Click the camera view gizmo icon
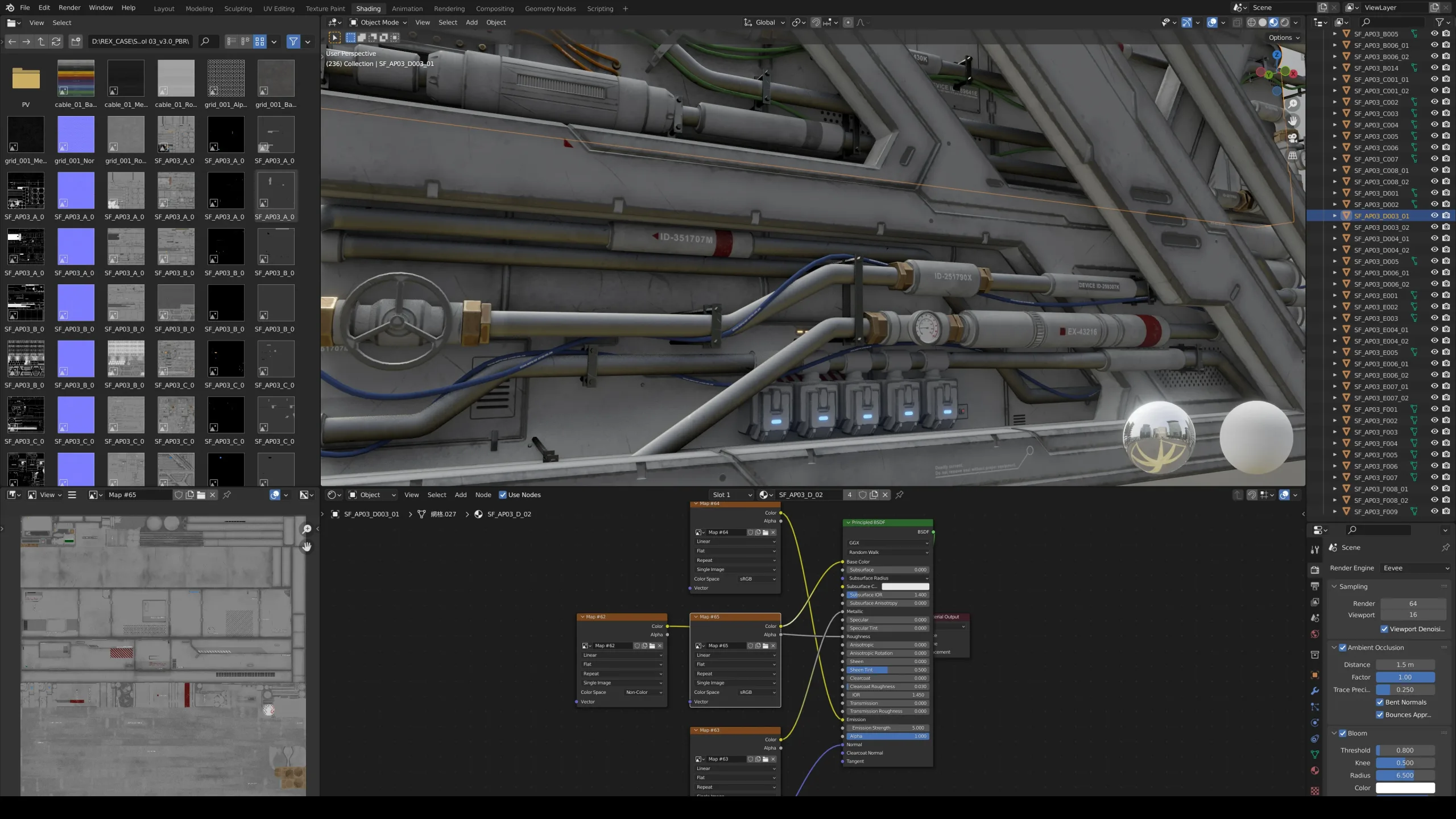 pos(1292,138)
